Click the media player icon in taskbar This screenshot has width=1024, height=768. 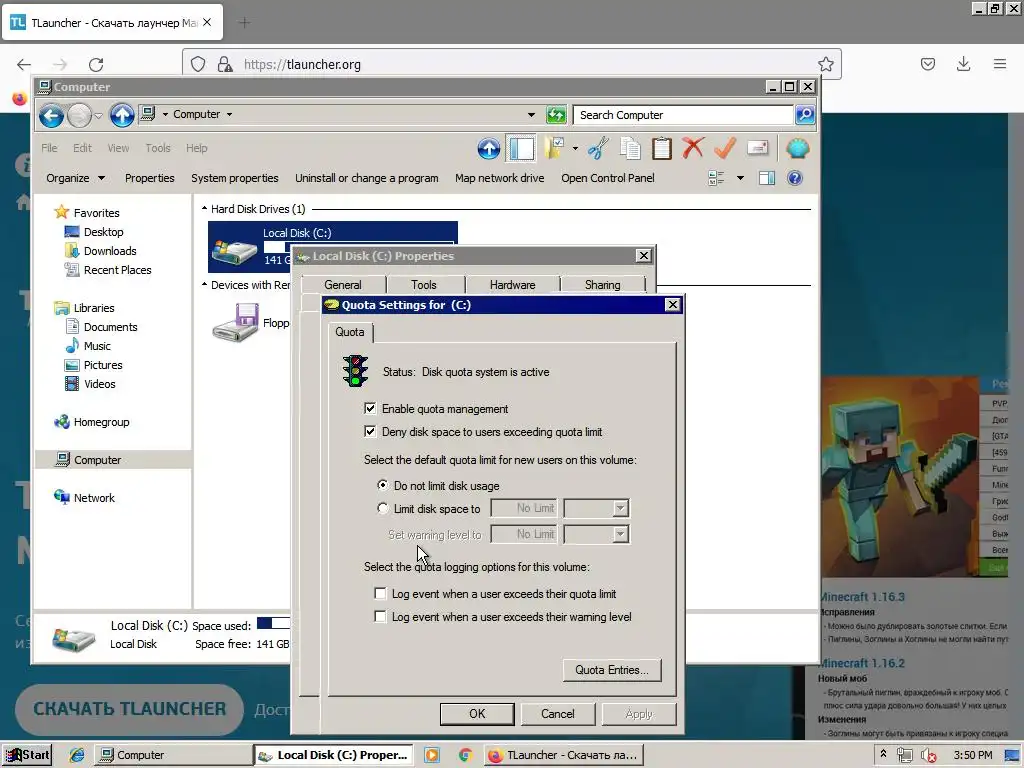click(x=432, y=755)
